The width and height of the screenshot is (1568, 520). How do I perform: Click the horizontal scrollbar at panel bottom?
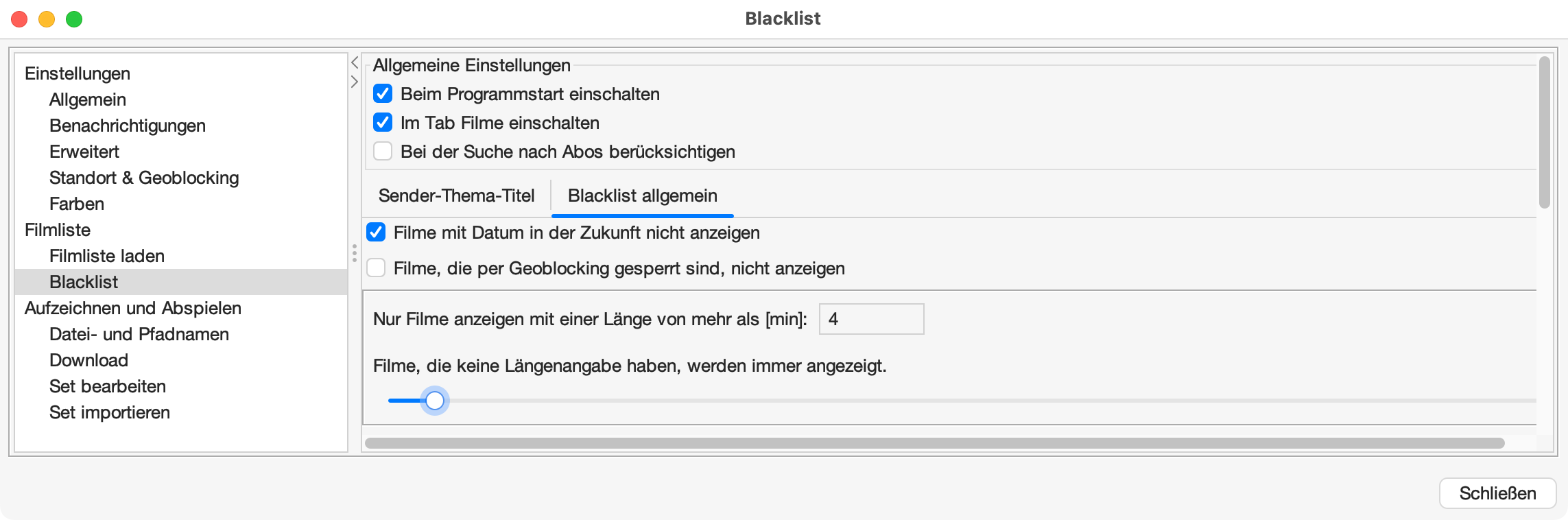tap(934, 443)
